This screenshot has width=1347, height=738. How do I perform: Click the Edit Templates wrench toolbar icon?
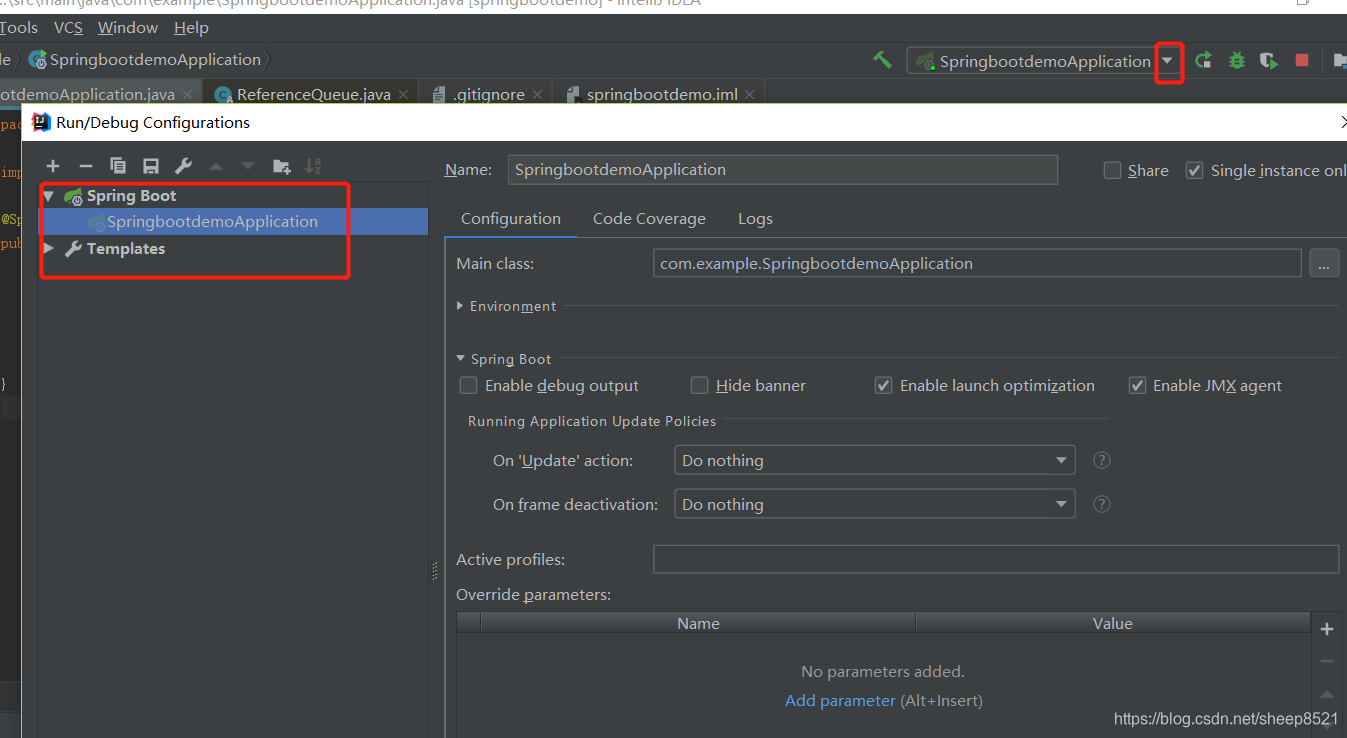click(183, 166)
